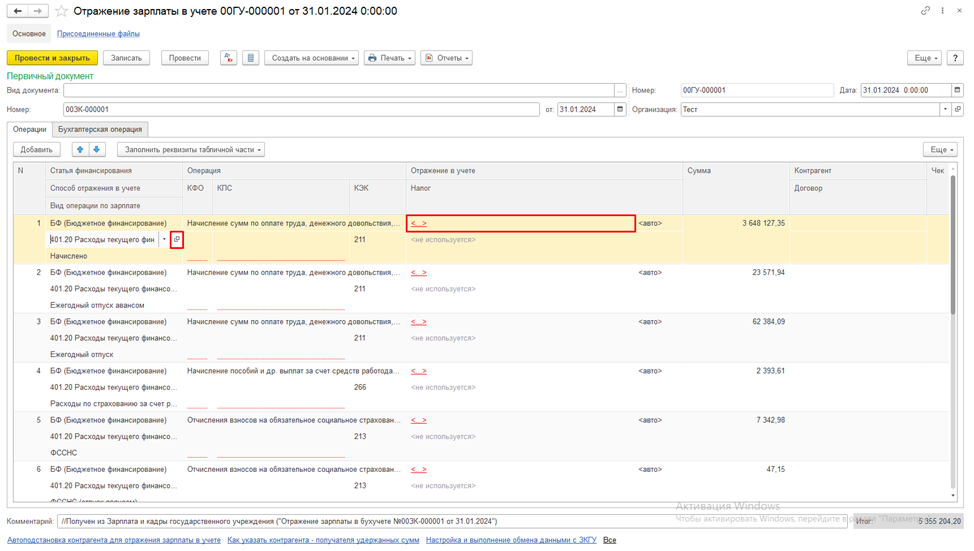
Task: Expand Создать на основании dropdown
Action: click(312, 58)
